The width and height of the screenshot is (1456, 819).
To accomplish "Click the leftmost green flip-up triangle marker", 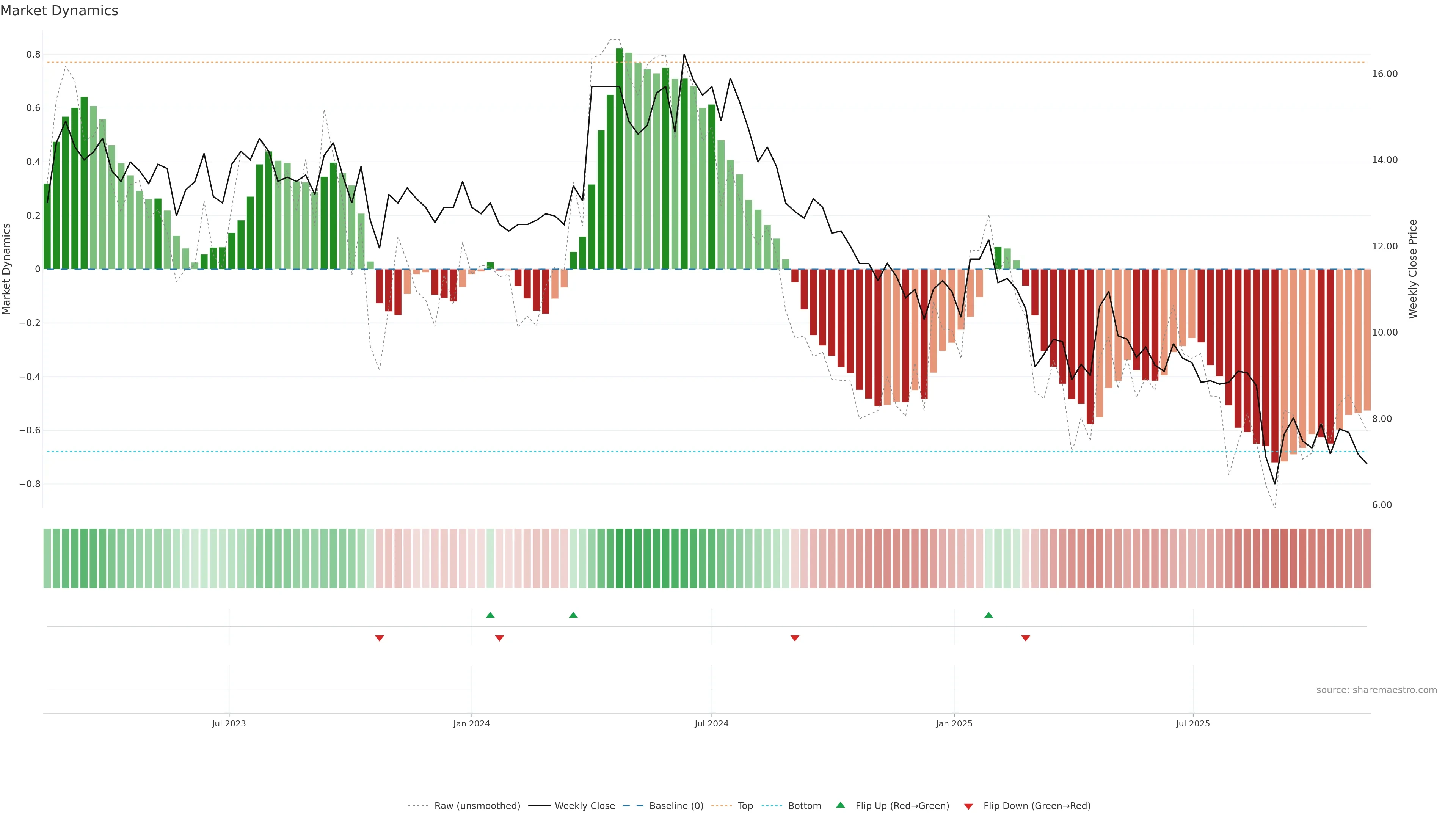I will coord(490,615).
